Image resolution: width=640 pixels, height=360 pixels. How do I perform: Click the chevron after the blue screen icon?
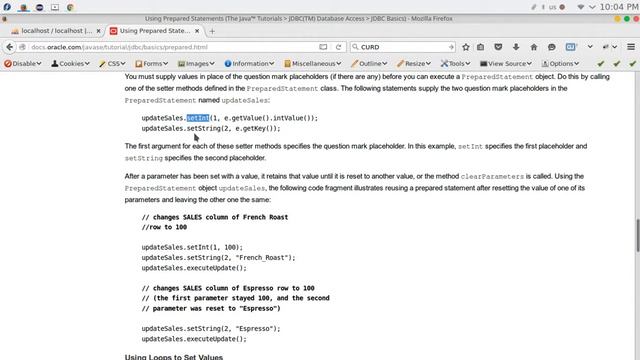click(590, 47)
